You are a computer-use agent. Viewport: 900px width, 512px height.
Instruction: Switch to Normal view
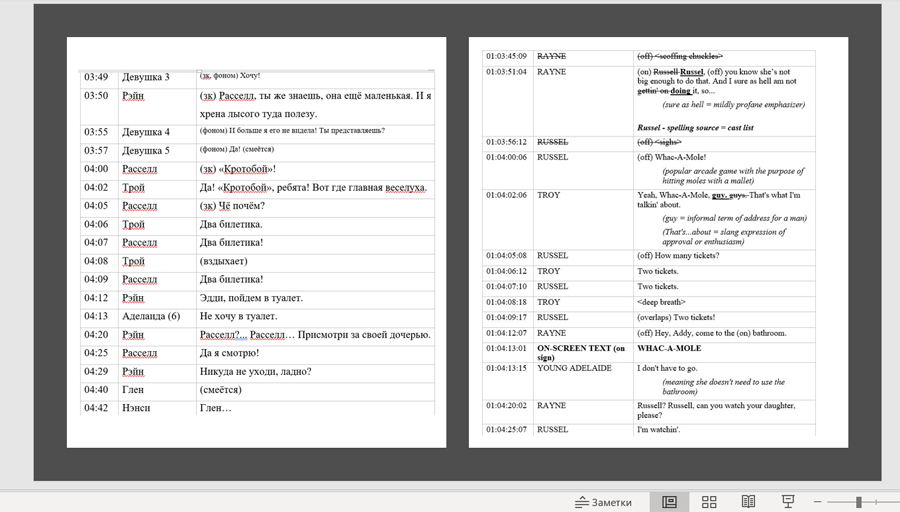tap(669, 502)
